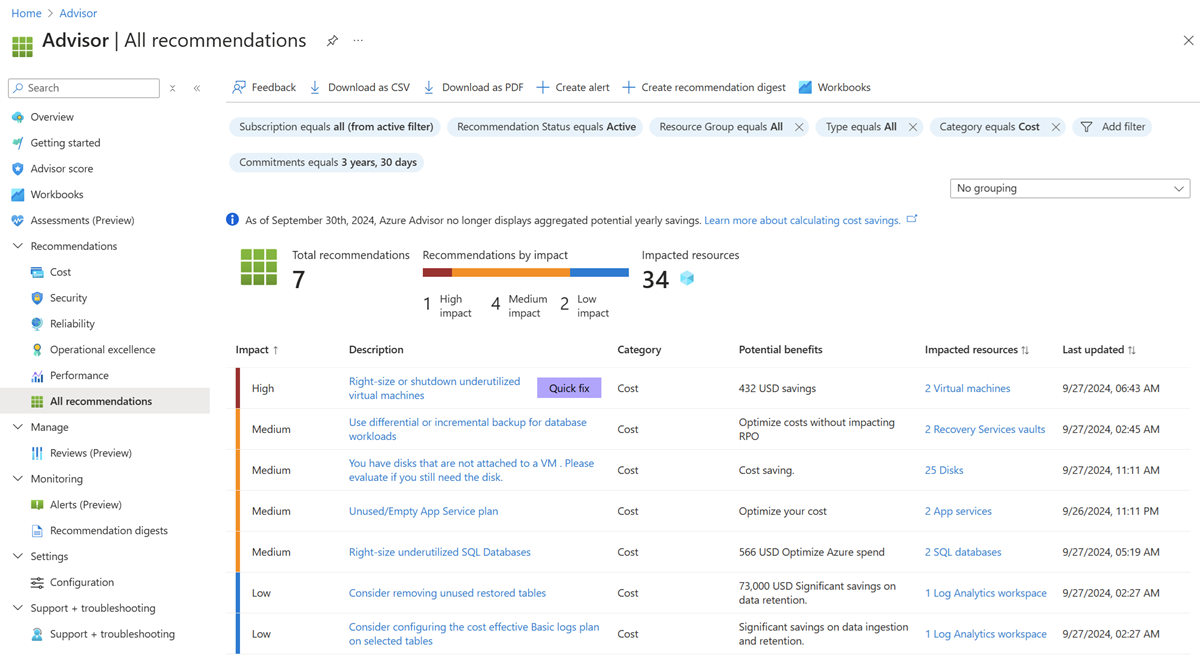The height and width of the screenshot is (657, 1200).
Task: Open the No grouping dropdown
Action: (1069, 188)
